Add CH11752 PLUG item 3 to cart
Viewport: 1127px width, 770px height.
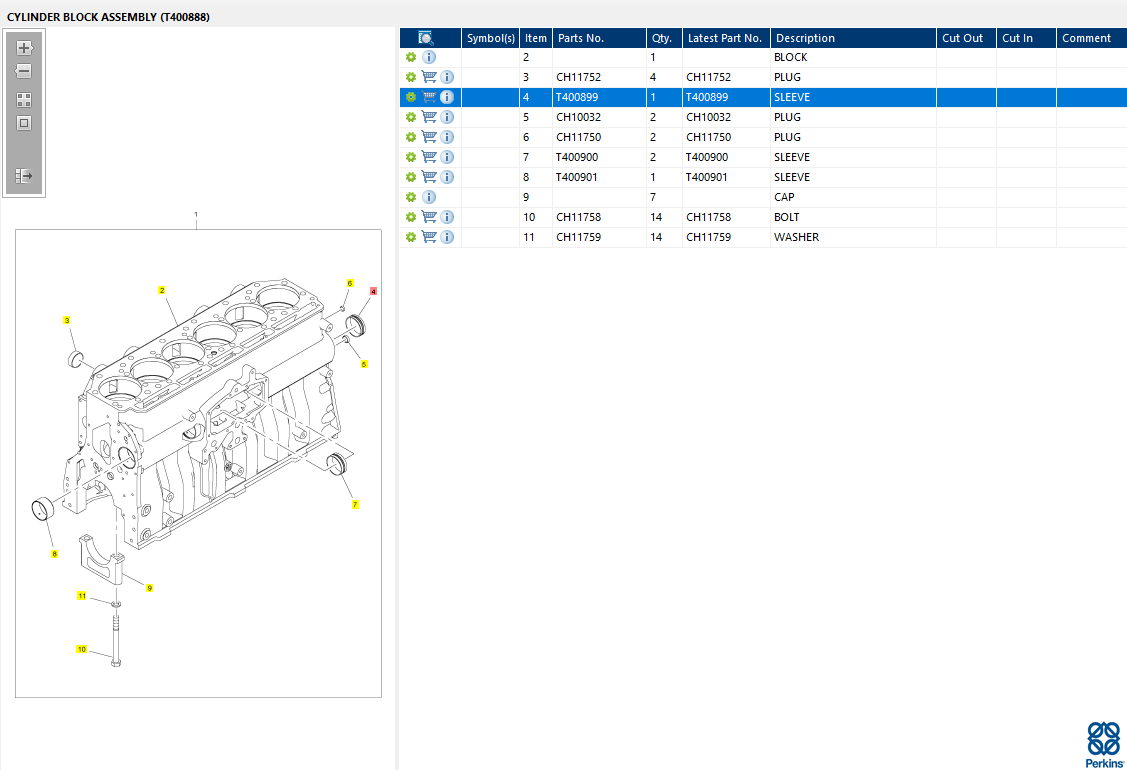point(429,77)
